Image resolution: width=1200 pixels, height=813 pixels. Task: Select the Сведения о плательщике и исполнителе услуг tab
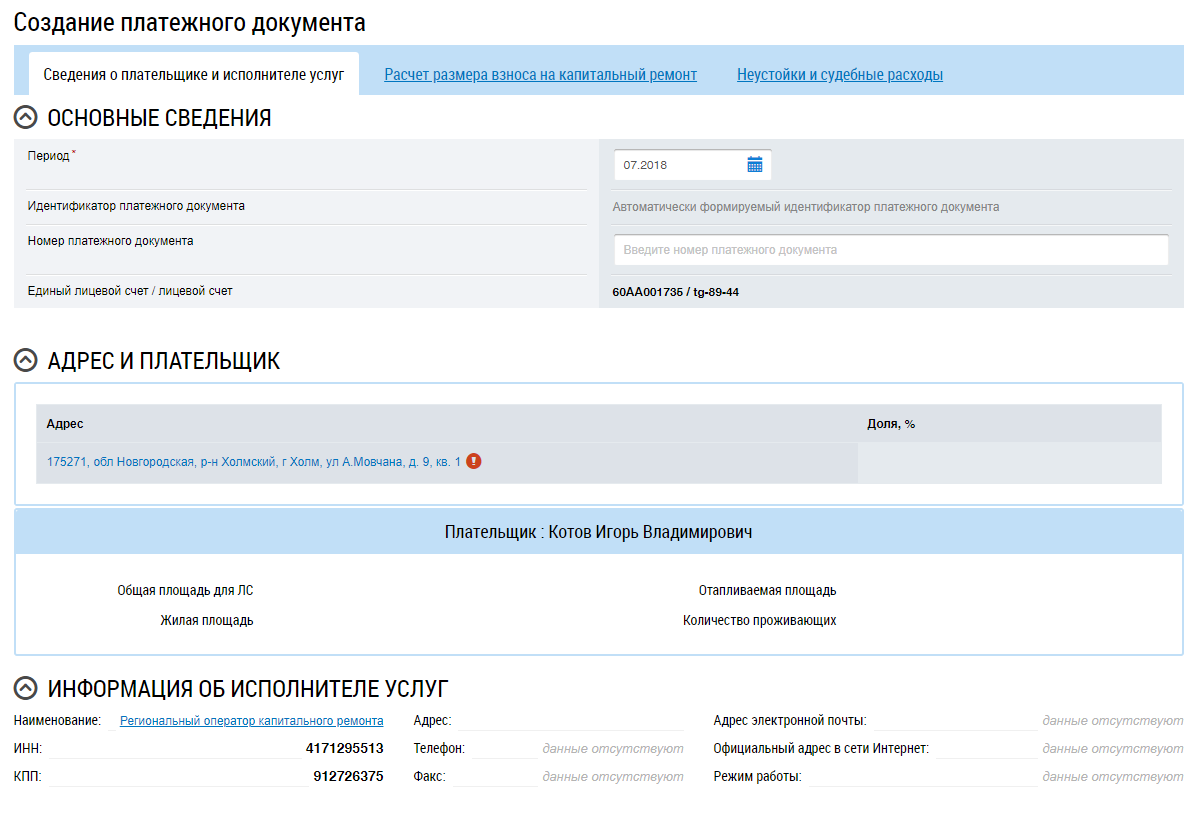click(194, 75)
